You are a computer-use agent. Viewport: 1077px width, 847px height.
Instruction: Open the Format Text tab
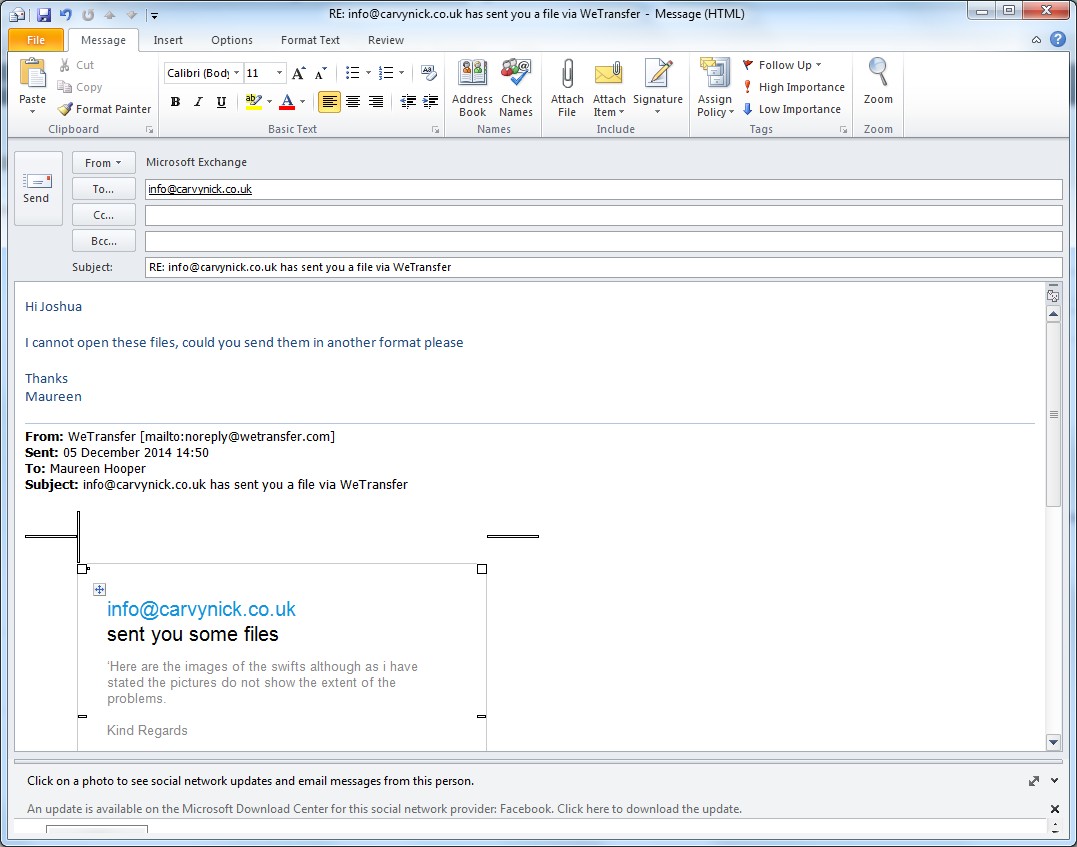point(310,40)
